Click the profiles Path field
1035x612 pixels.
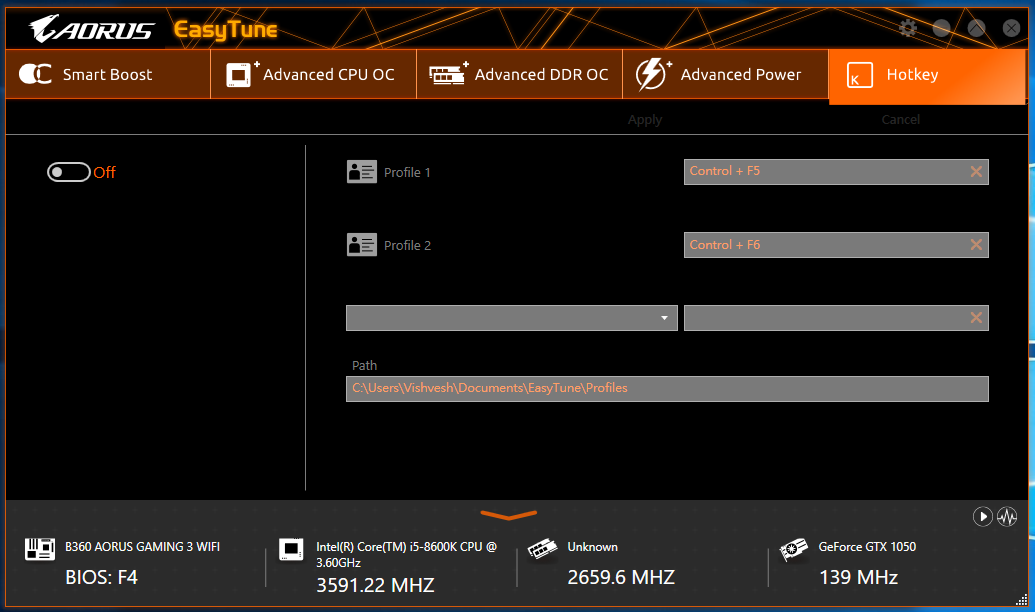(667, 389)
